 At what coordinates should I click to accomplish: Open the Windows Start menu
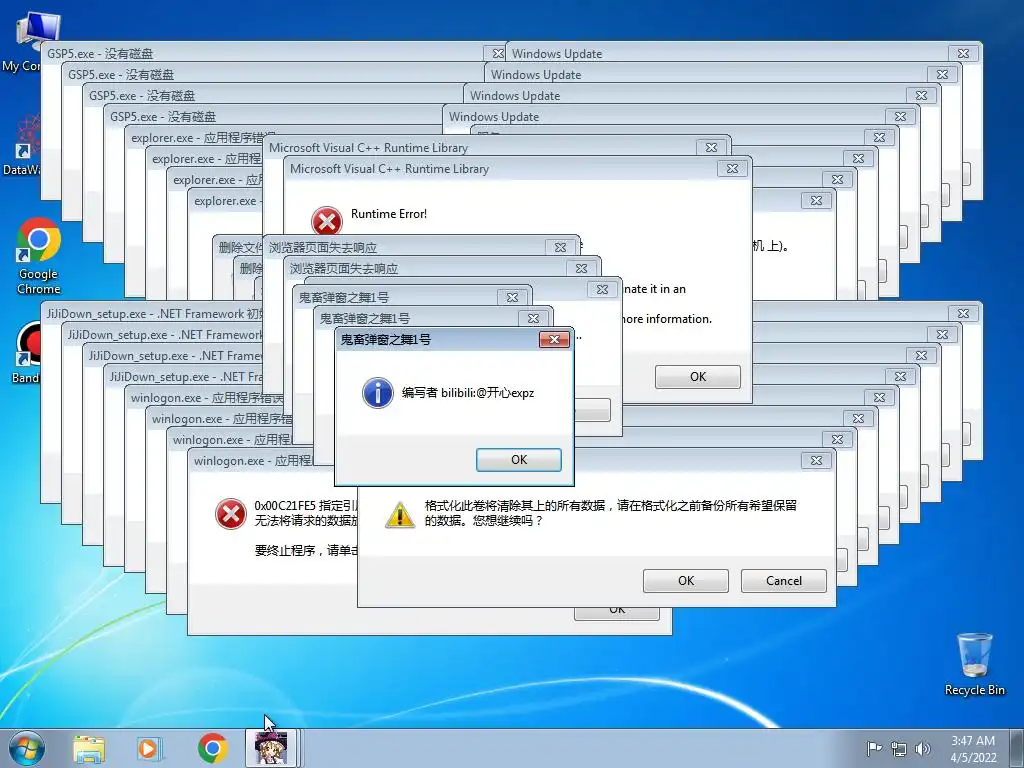(27, 748)
